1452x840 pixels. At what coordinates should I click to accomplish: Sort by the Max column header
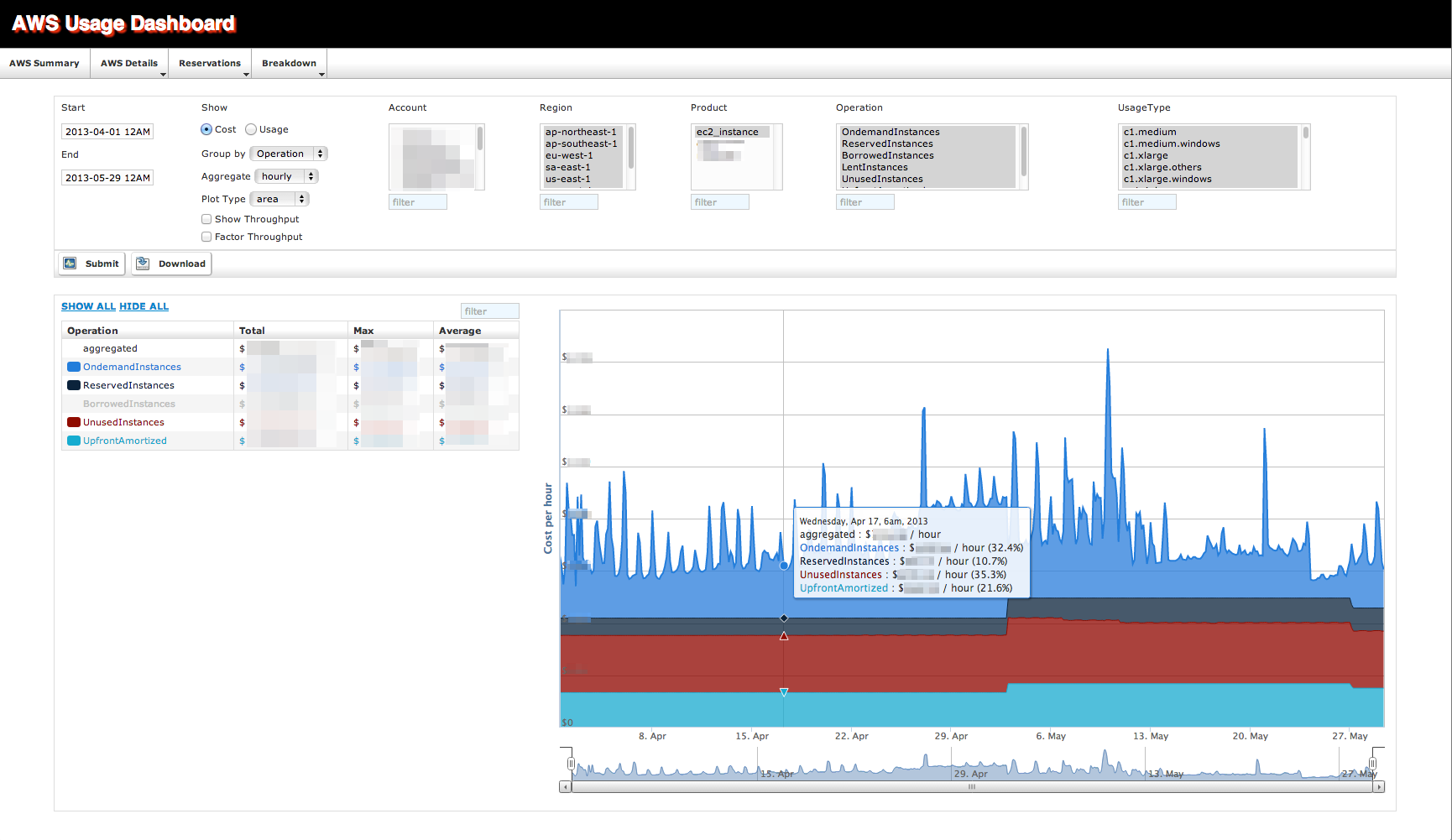(390, 331)
